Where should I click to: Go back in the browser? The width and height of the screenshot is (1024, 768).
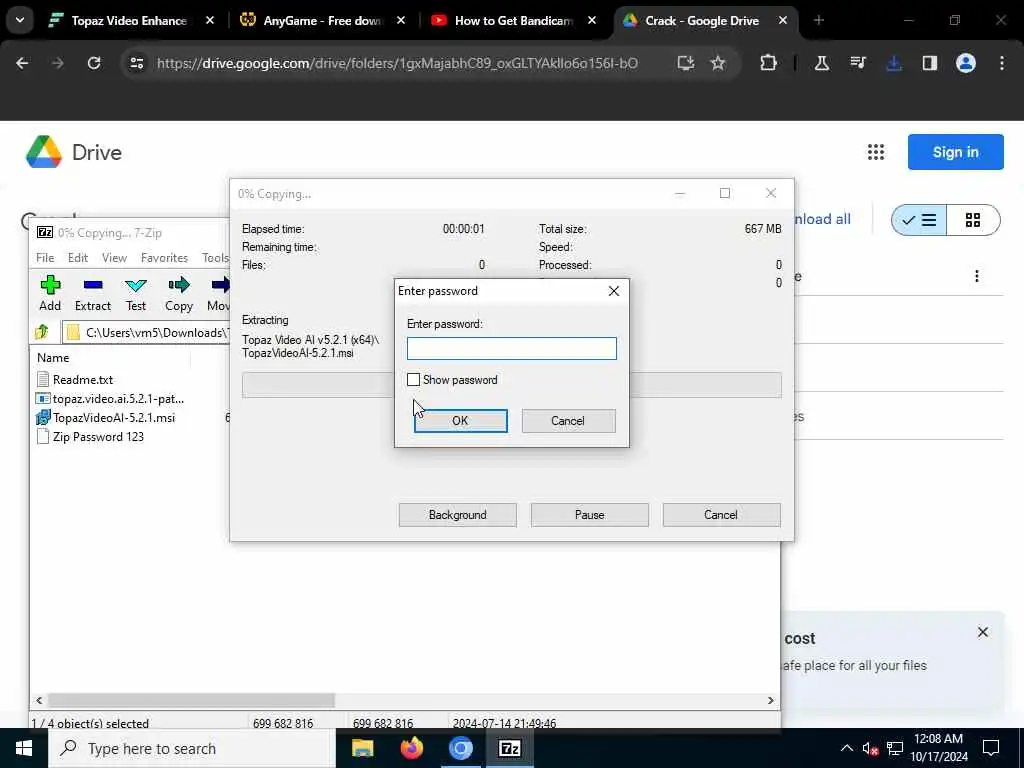22,63
